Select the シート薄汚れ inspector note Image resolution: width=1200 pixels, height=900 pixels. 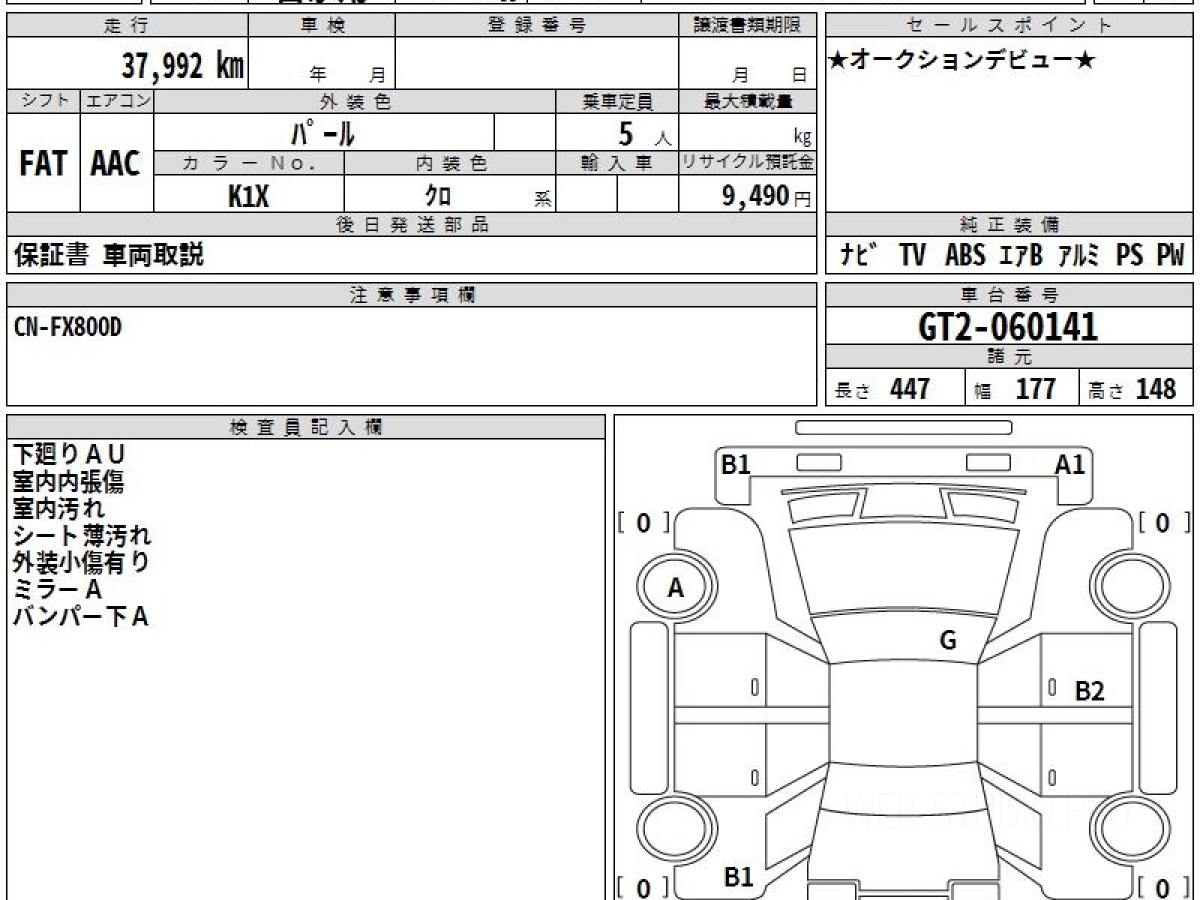click(x=82, y=536)
